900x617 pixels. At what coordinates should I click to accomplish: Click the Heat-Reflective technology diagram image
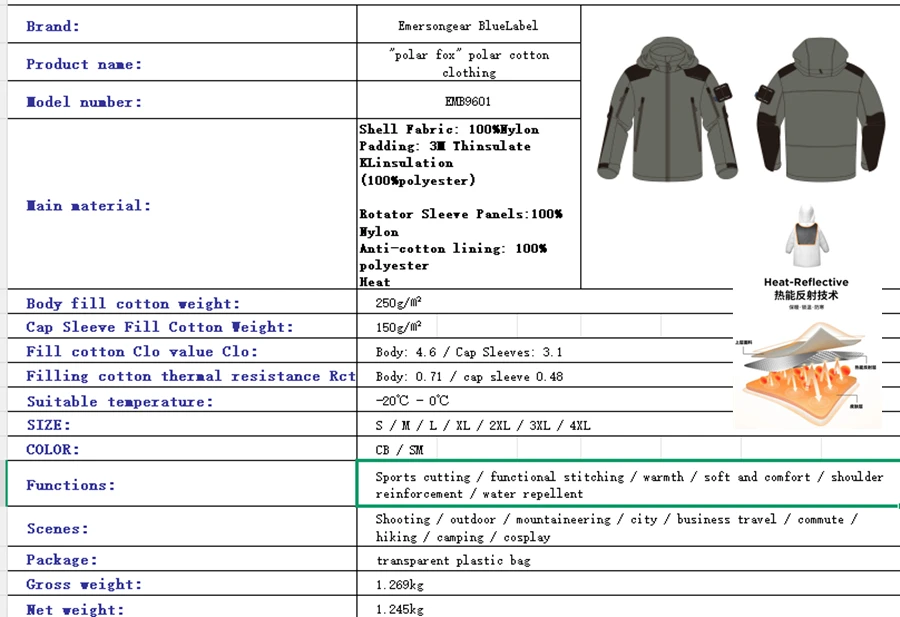pos(807,351)
